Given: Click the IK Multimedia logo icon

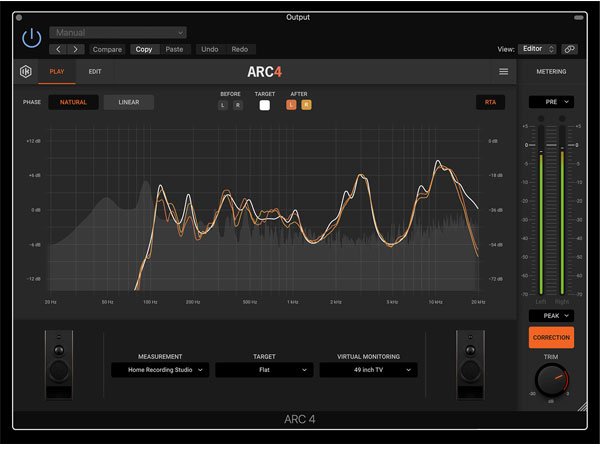Looking at the screenshot, I should point(26,72).
